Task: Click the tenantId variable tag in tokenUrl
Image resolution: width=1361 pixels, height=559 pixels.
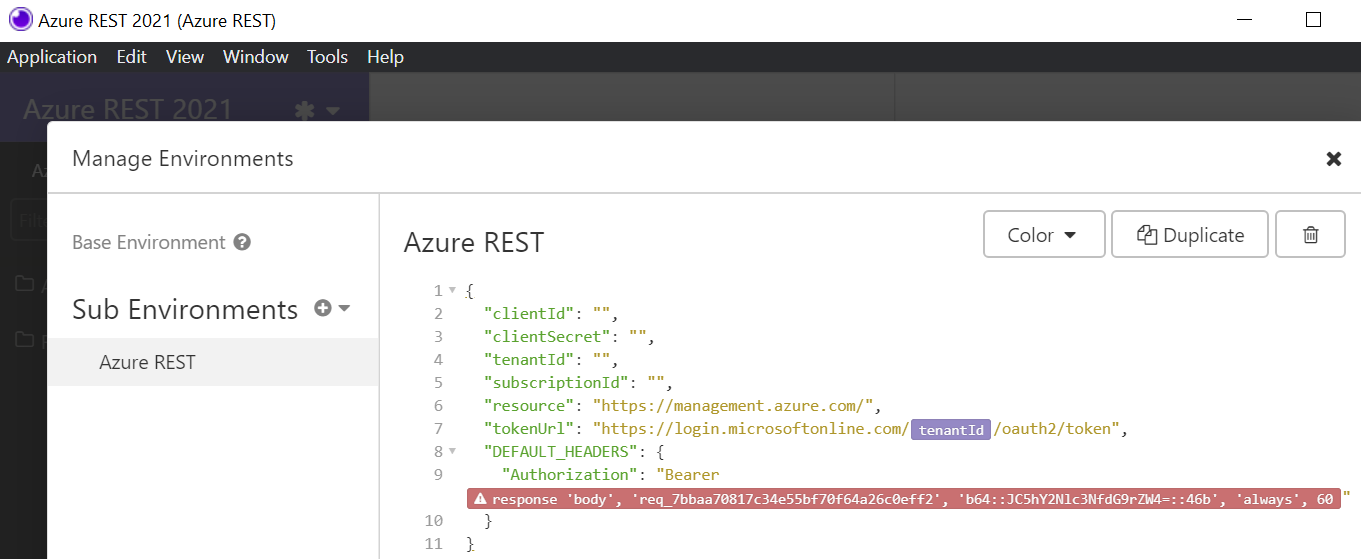Action: (x=950, y=430)
